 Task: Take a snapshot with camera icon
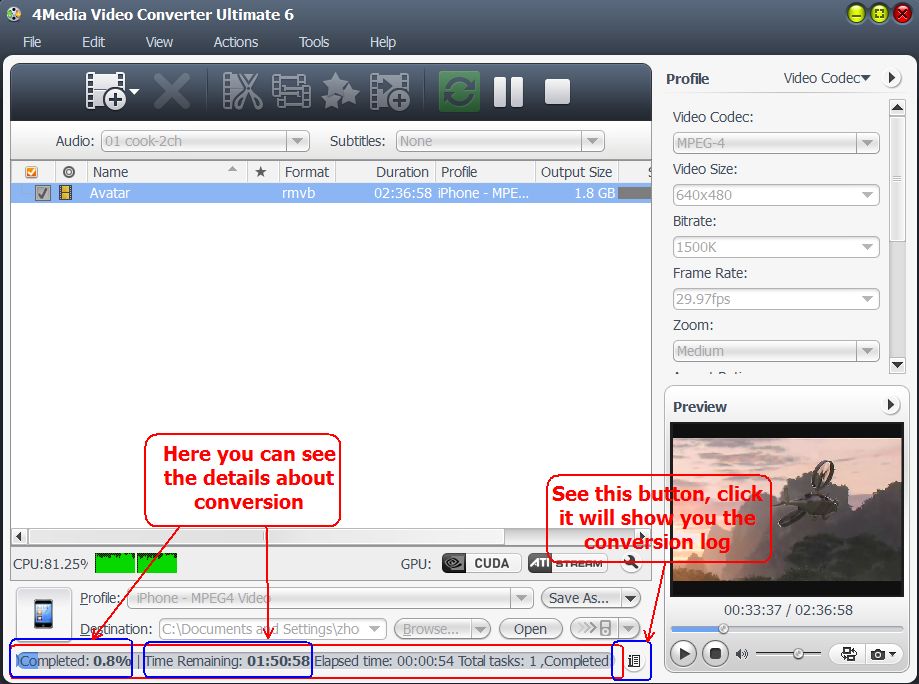[877, 654]
